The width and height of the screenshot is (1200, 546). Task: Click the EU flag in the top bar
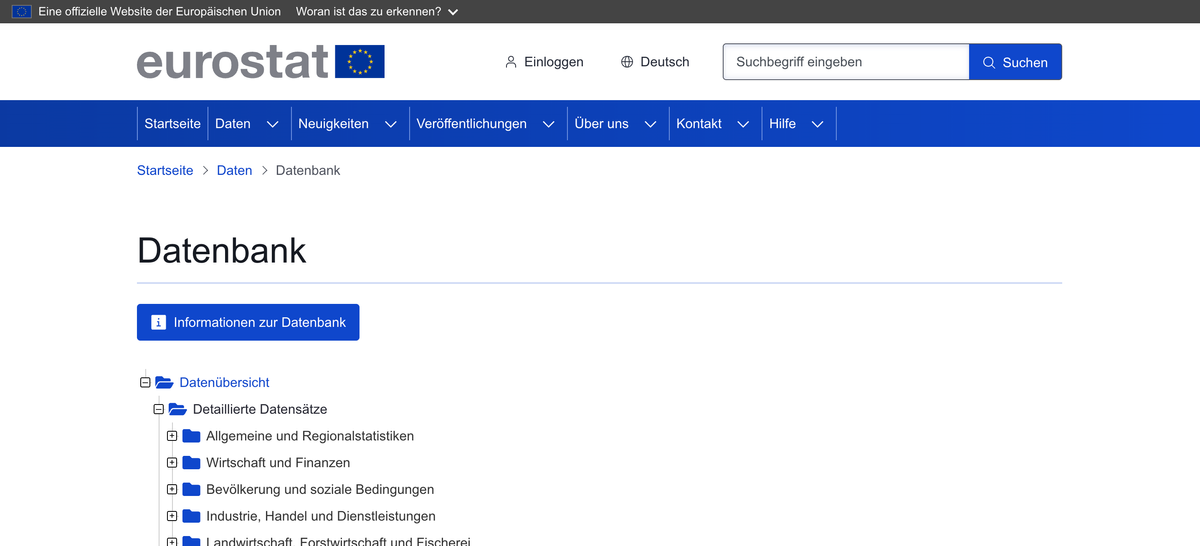pos(21,12)
